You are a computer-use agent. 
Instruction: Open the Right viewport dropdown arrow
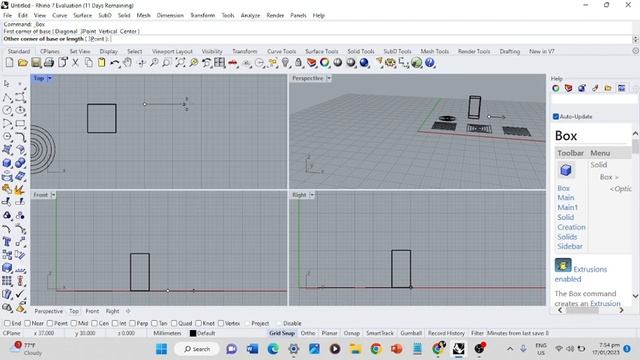(312, 195)
